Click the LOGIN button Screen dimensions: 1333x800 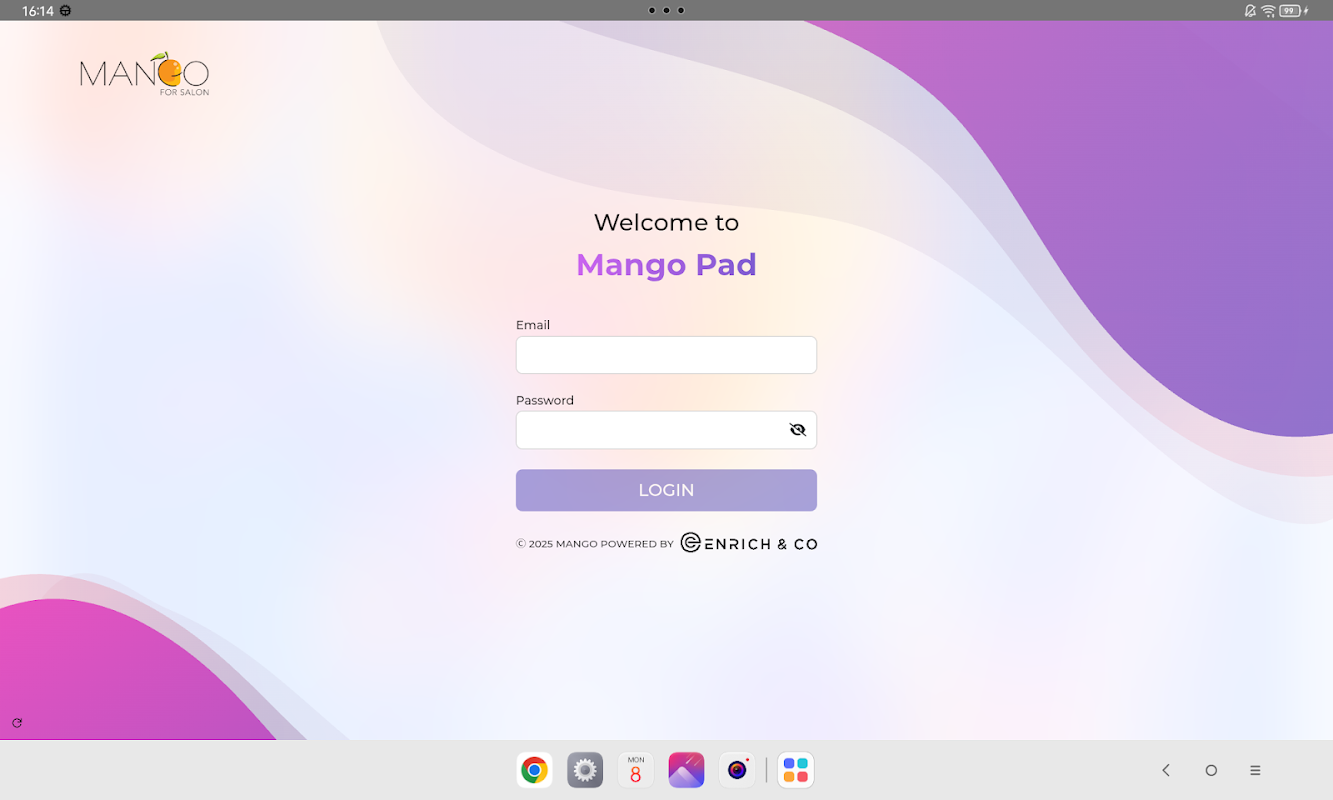point(666,490)
